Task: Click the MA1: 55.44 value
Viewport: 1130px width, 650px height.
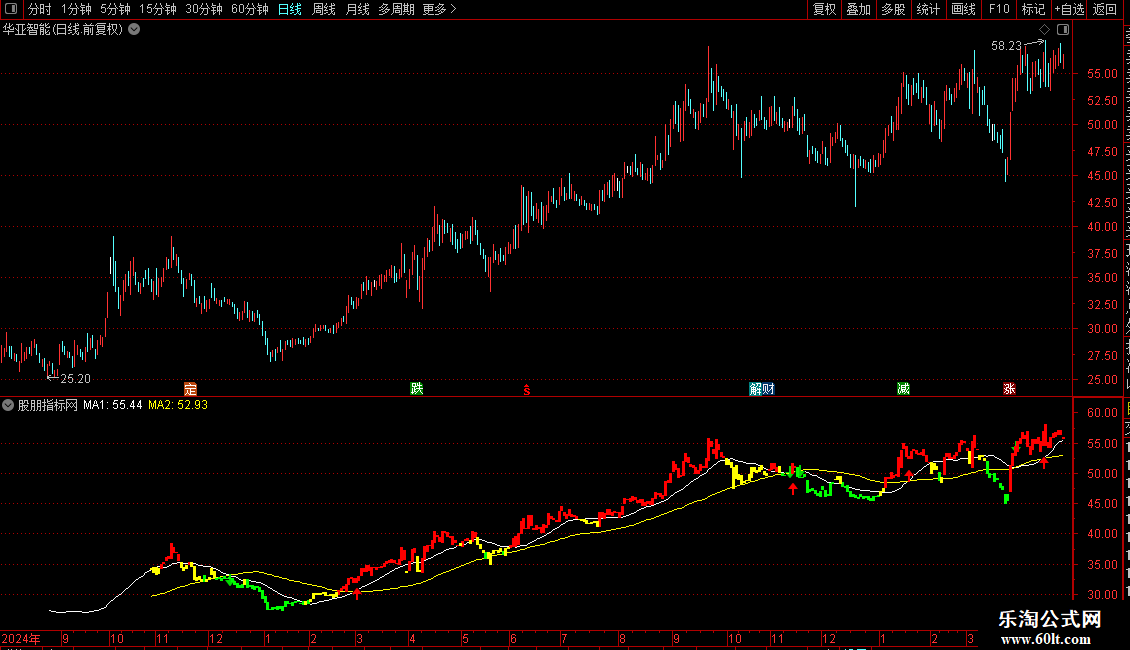Action: (112, 405)
